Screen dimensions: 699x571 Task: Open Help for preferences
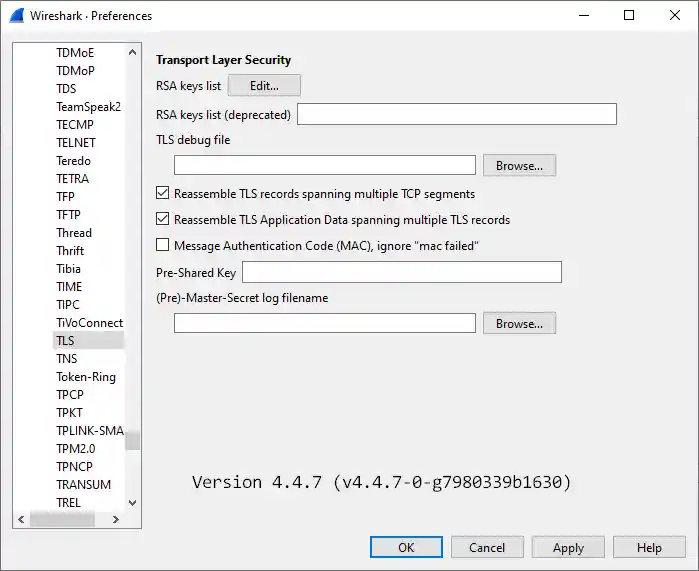[649, 547]
